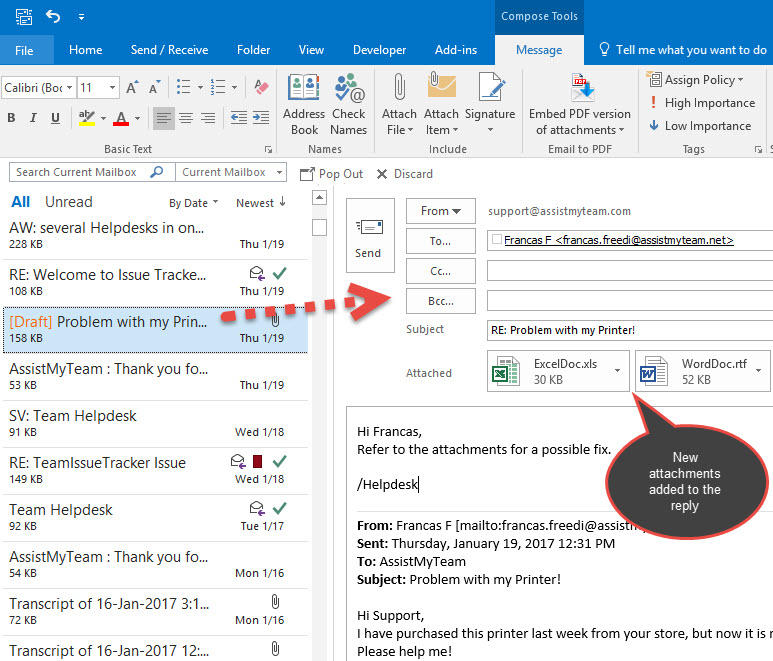Open the Send / Receive tab
Image resolution: width=773 pixels, height=661 pixels.
[169, 50]
